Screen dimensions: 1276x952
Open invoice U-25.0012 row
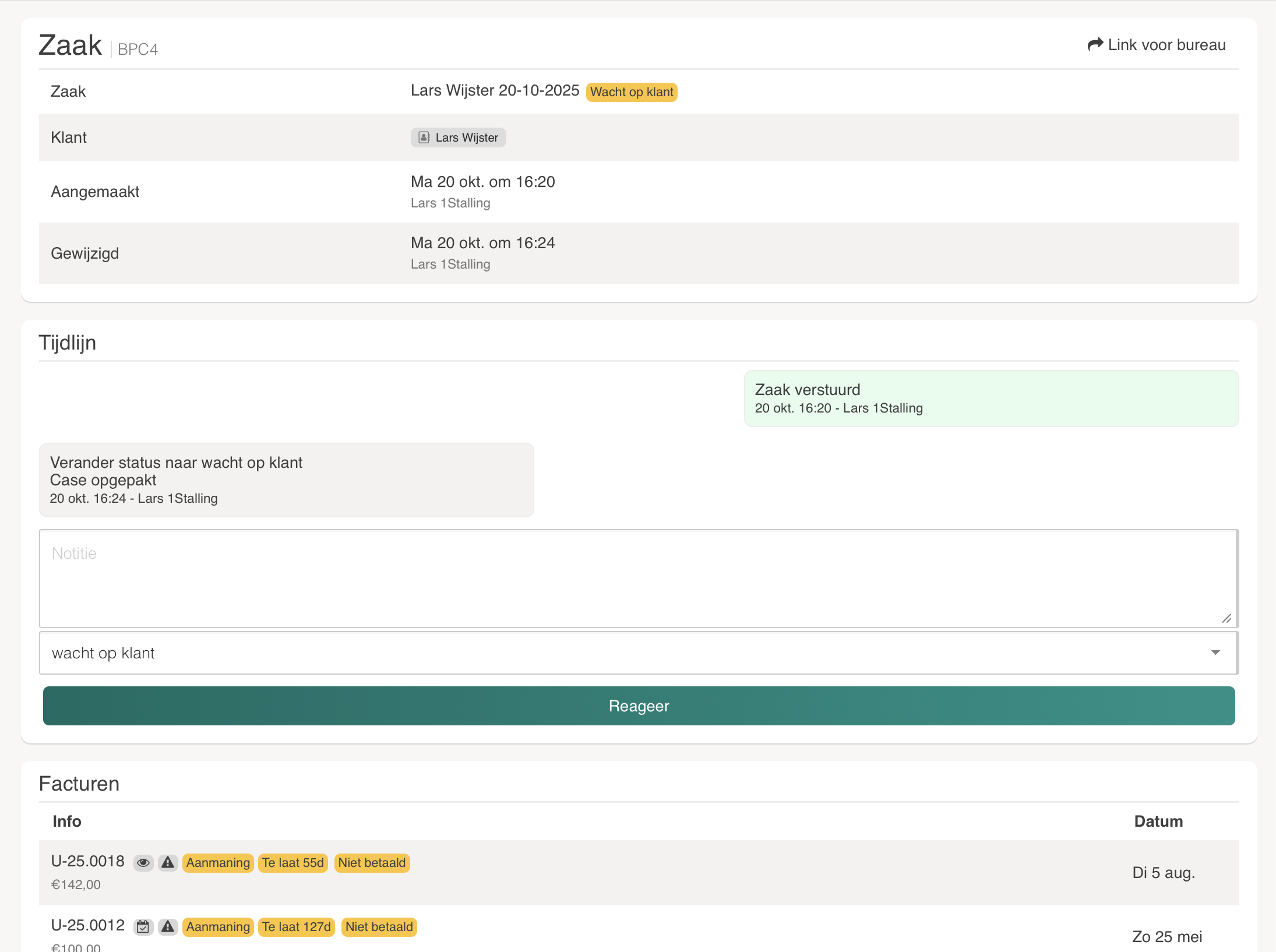pos(87,926)
